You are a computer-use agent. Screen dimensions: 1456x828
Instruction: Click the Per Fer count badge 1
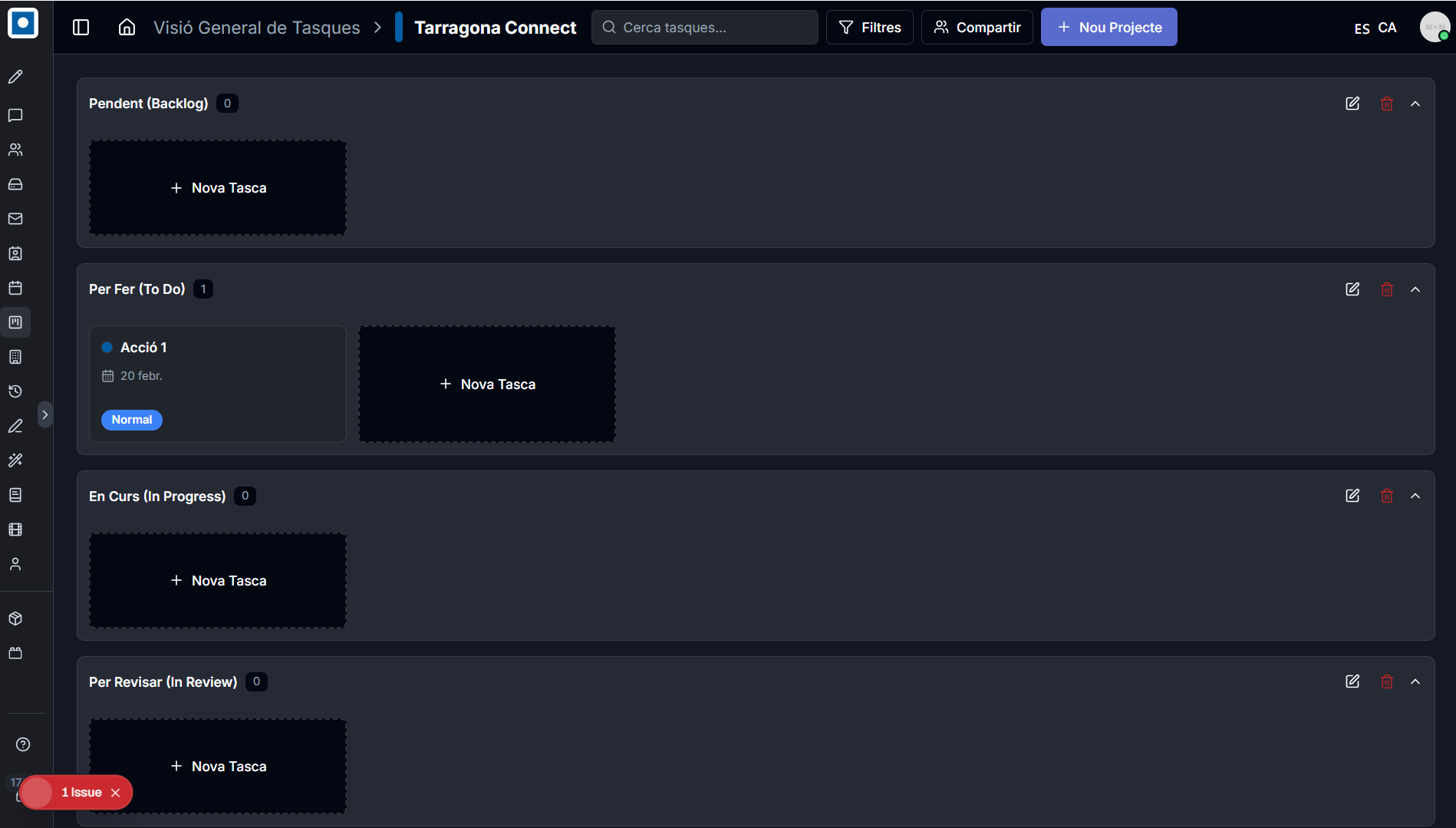coord(203,289)
